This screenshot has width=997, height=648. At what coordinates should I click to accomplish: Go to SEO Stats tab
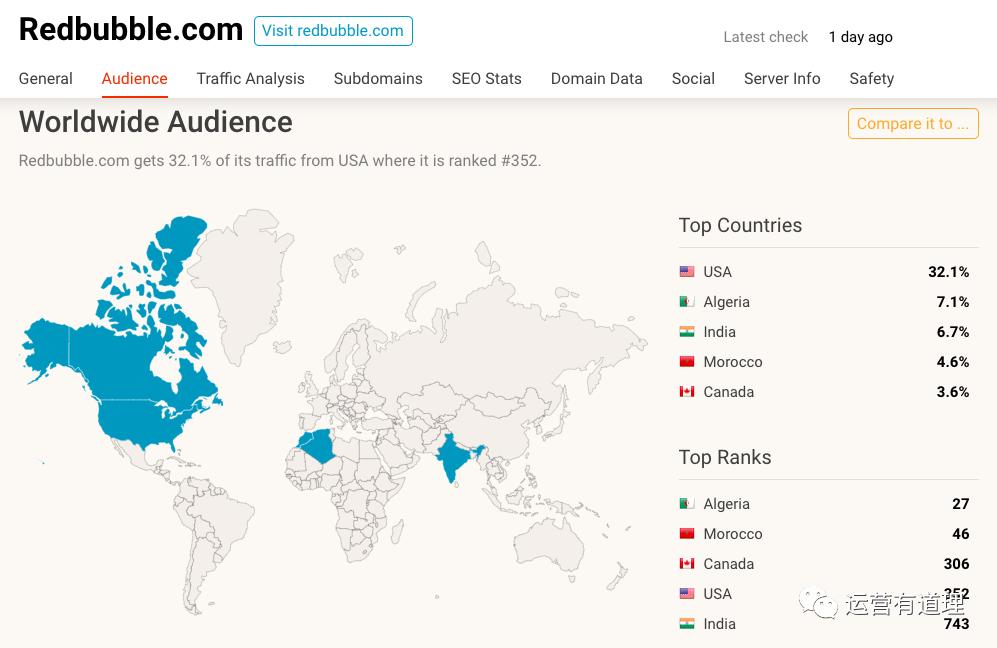pyautogui.click(x=486, y=78)
